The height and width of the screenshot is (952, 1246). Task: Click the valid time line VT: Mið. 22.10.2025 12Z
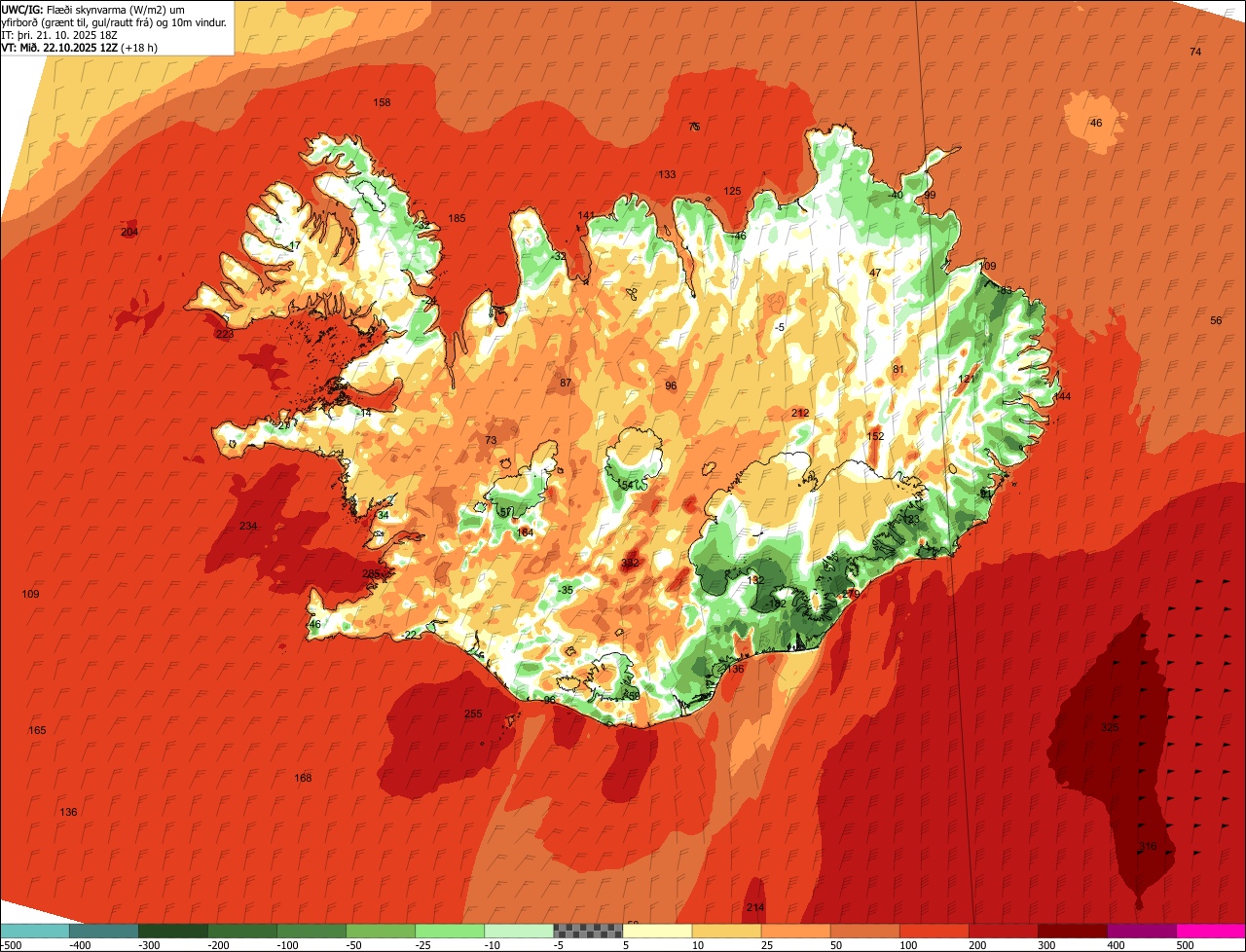pyautogui.click(x=80, y=47)
